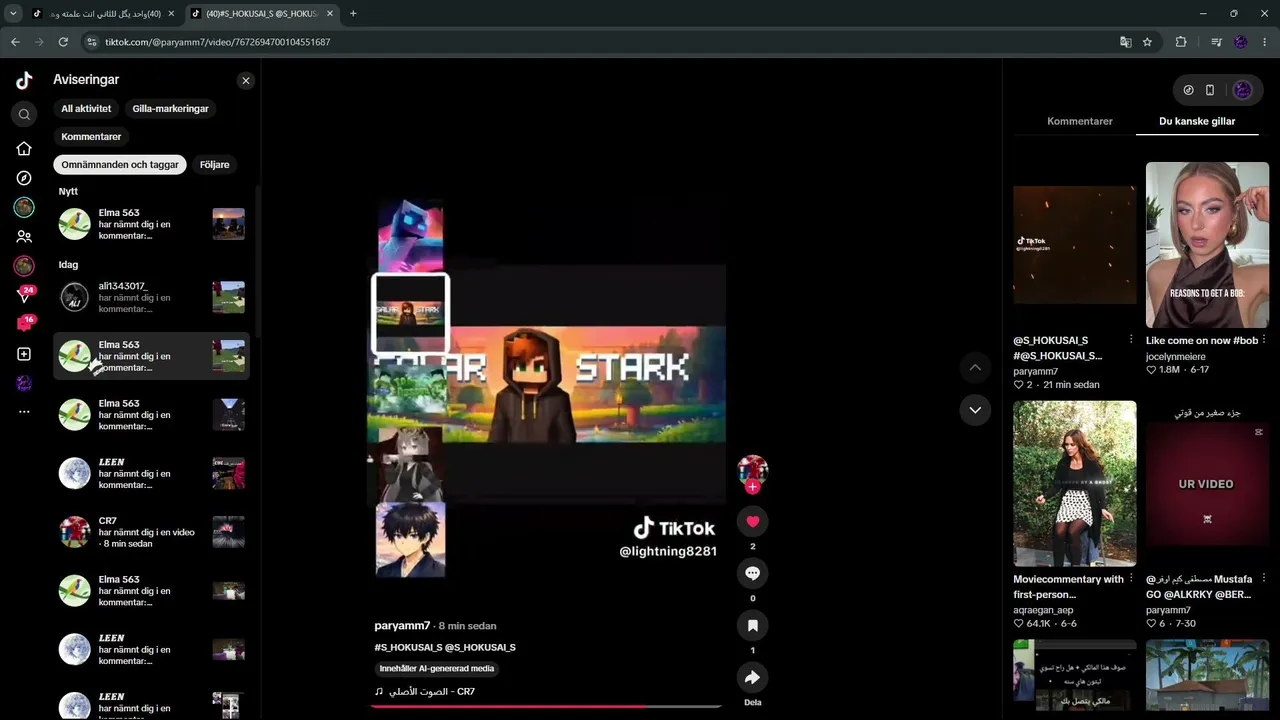Open the Moviecommentary recommended video thumbnail

tap(1075, 484)
